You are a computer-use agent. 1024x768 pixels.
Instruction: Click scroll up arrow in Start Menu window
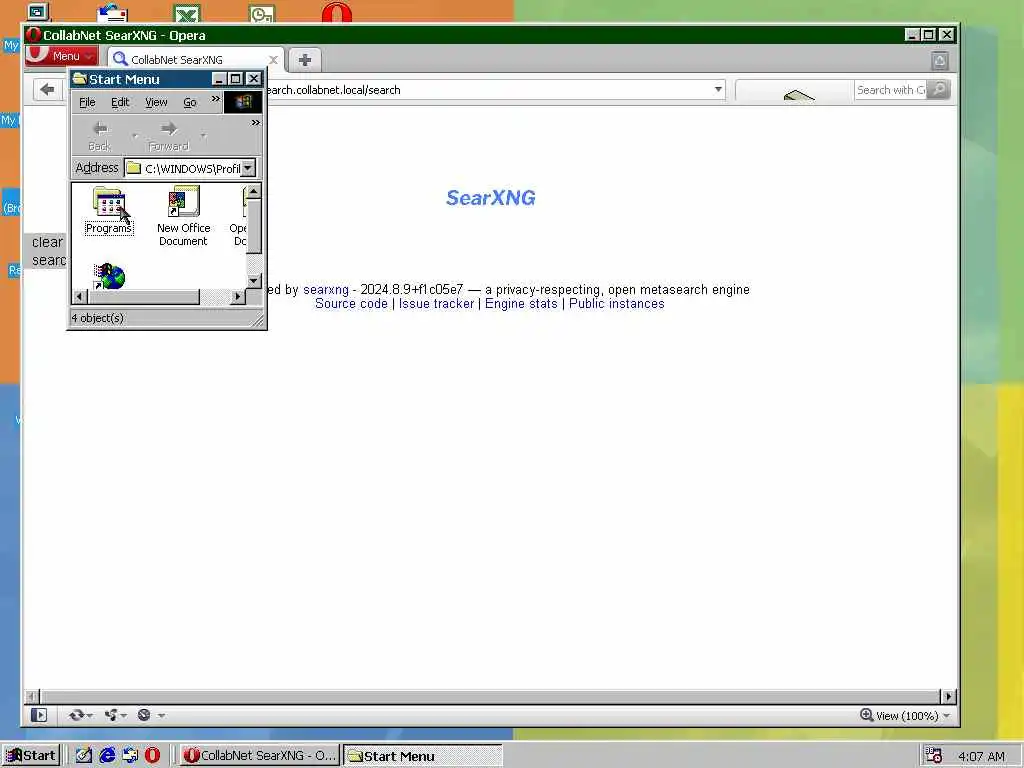(x=254, y=191)
